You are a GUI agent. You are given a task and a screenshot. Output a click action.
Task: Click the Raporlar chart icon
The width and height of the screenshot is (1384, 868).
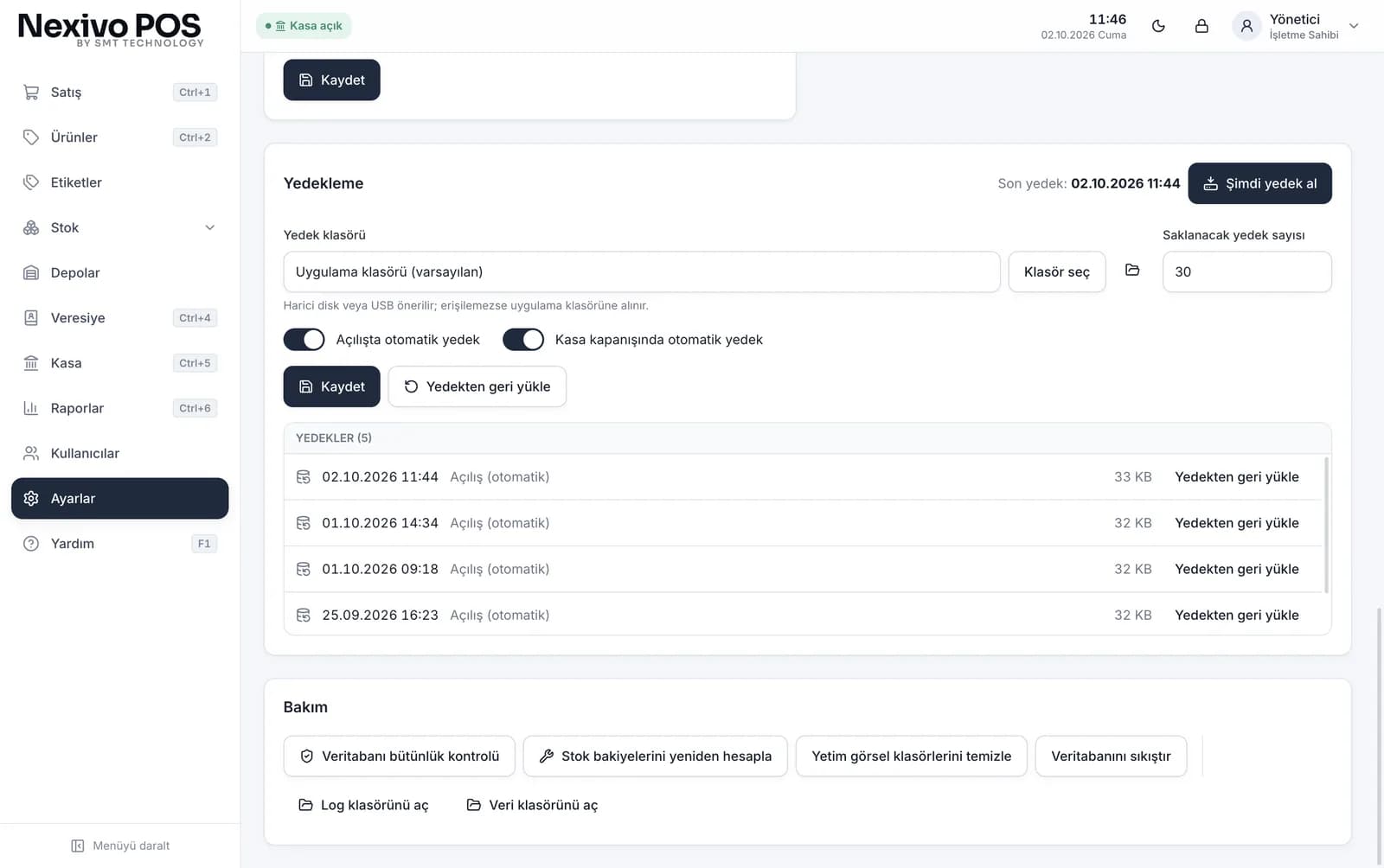click(x=31, y=408)
